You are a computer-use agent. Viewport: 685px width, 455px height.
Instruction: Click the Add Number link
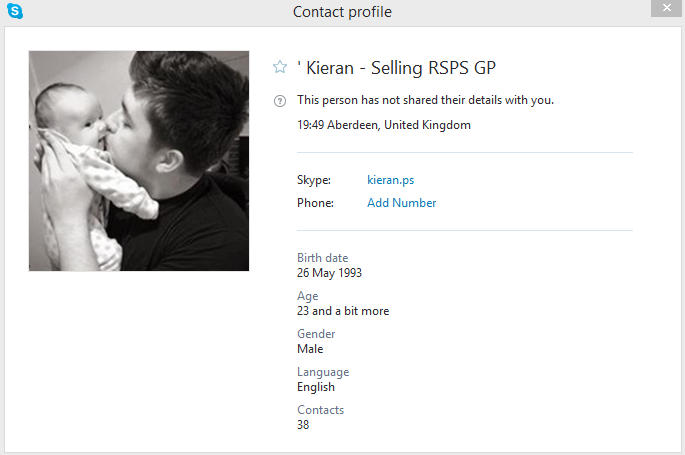coord(401,203)
